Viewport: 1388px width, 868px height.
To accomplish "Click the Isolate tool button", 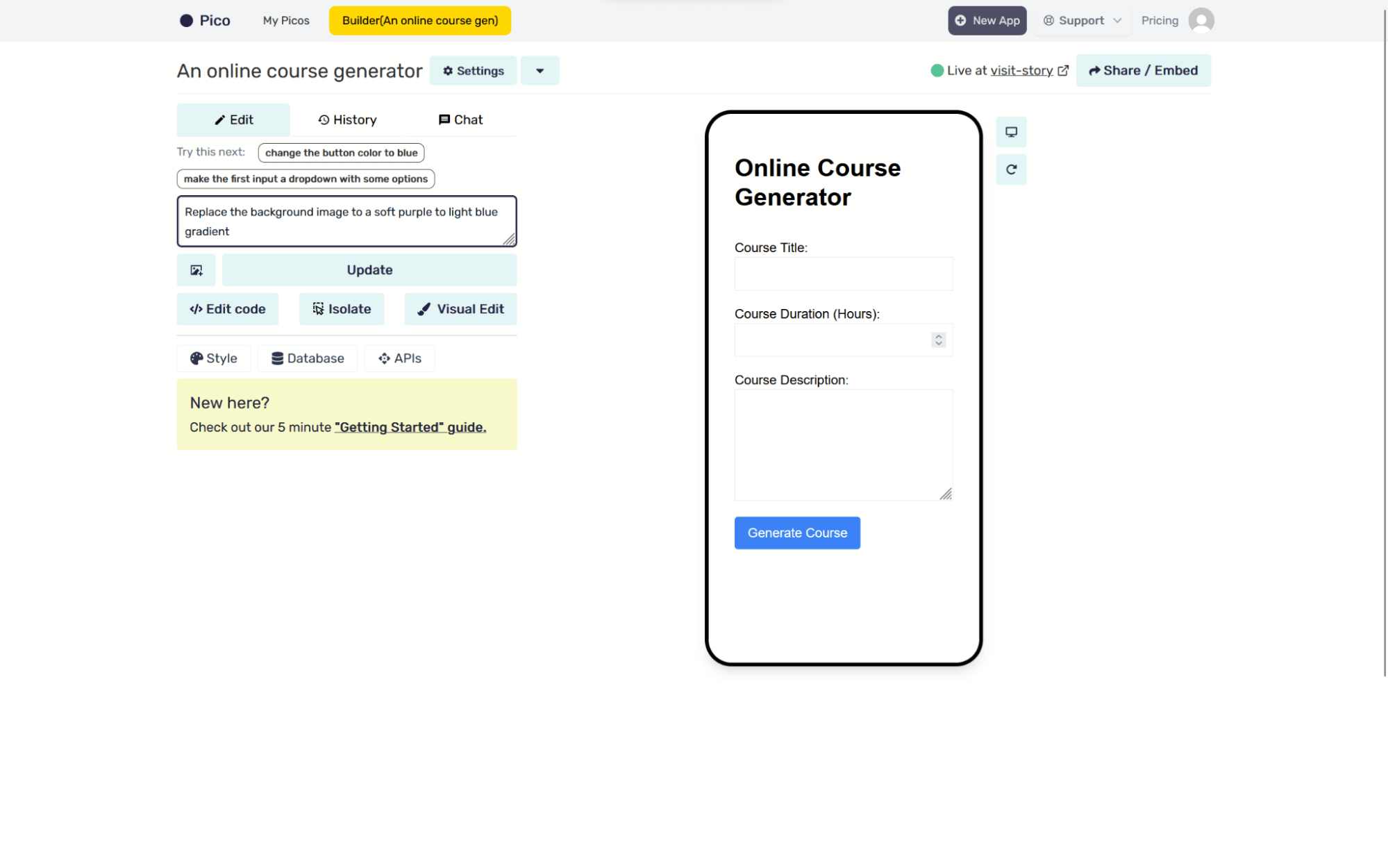I will (x=342, y=309).
